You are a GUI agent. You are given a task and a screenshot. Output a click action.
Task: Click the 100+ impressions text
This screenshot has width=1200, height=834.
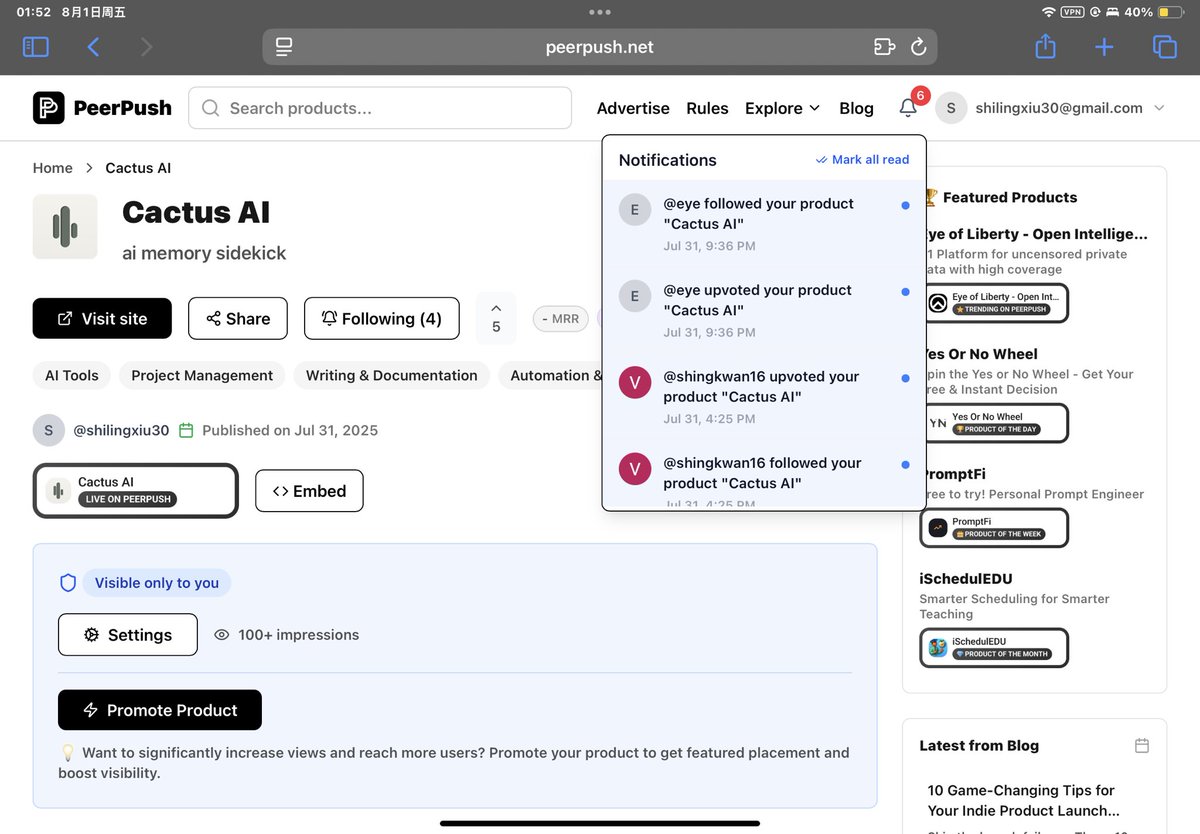[x=298, y=634]
